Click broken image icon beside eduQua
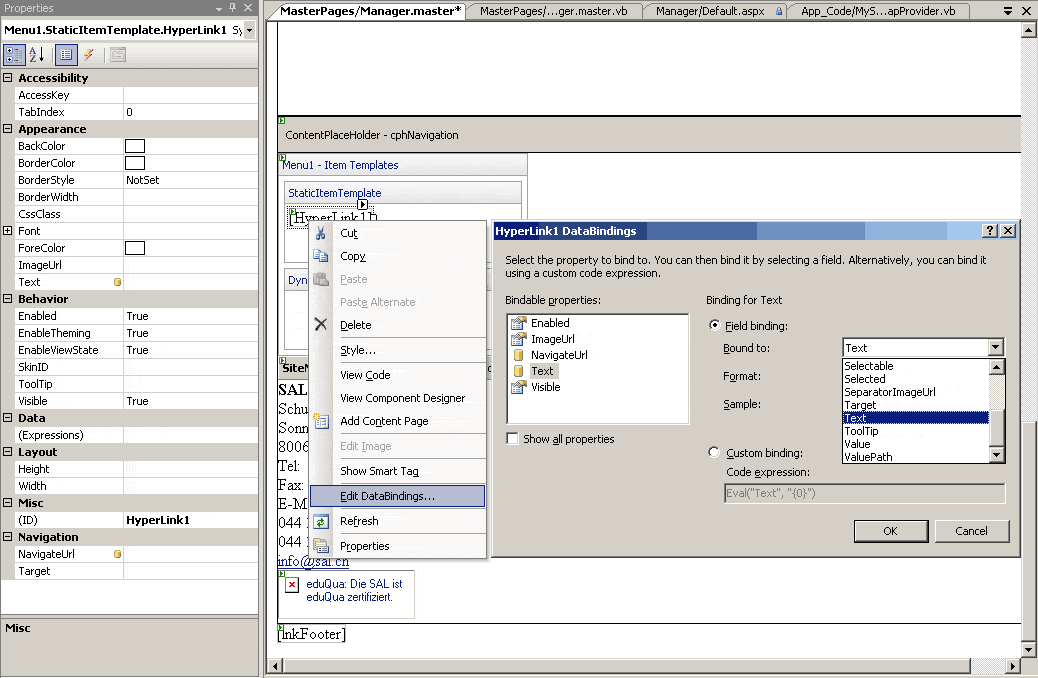Image resolution: width=1038 pixels, height=678 pixels. coord(292,585)
